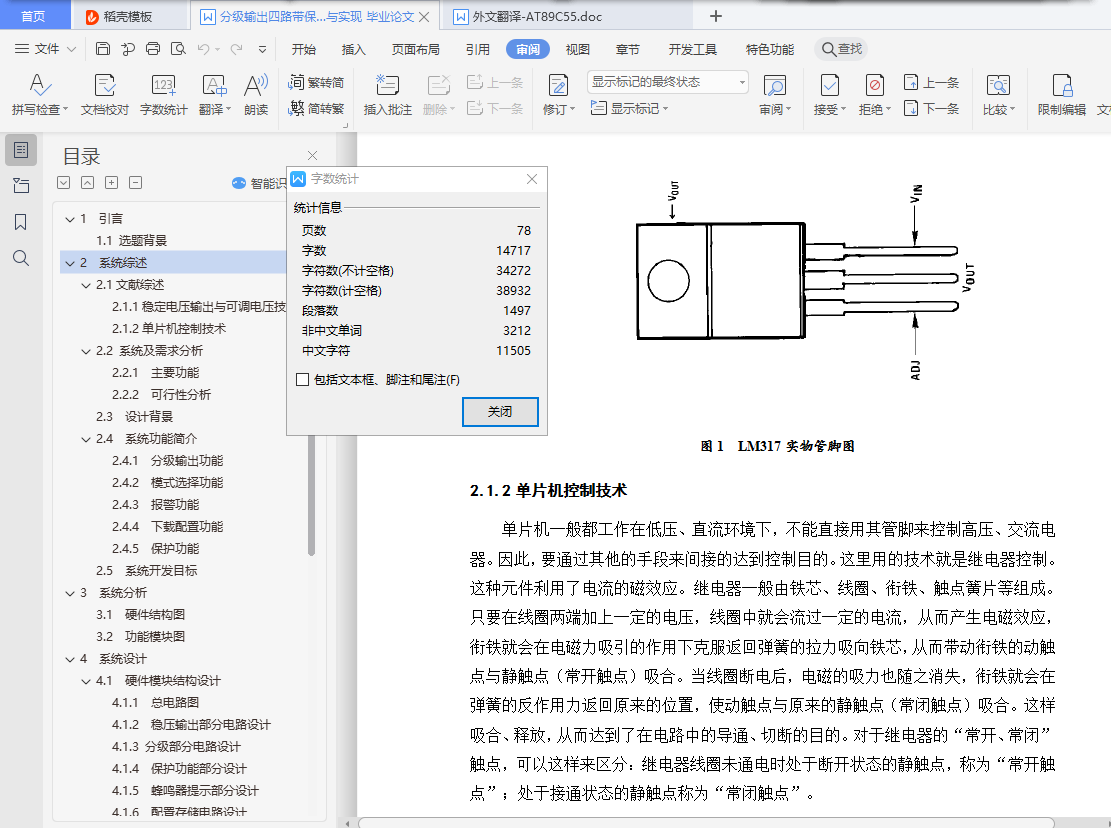Click the outline panel vertical scrollbar
The height and width of the screenshot is (828, 1111).
(311, 494)
